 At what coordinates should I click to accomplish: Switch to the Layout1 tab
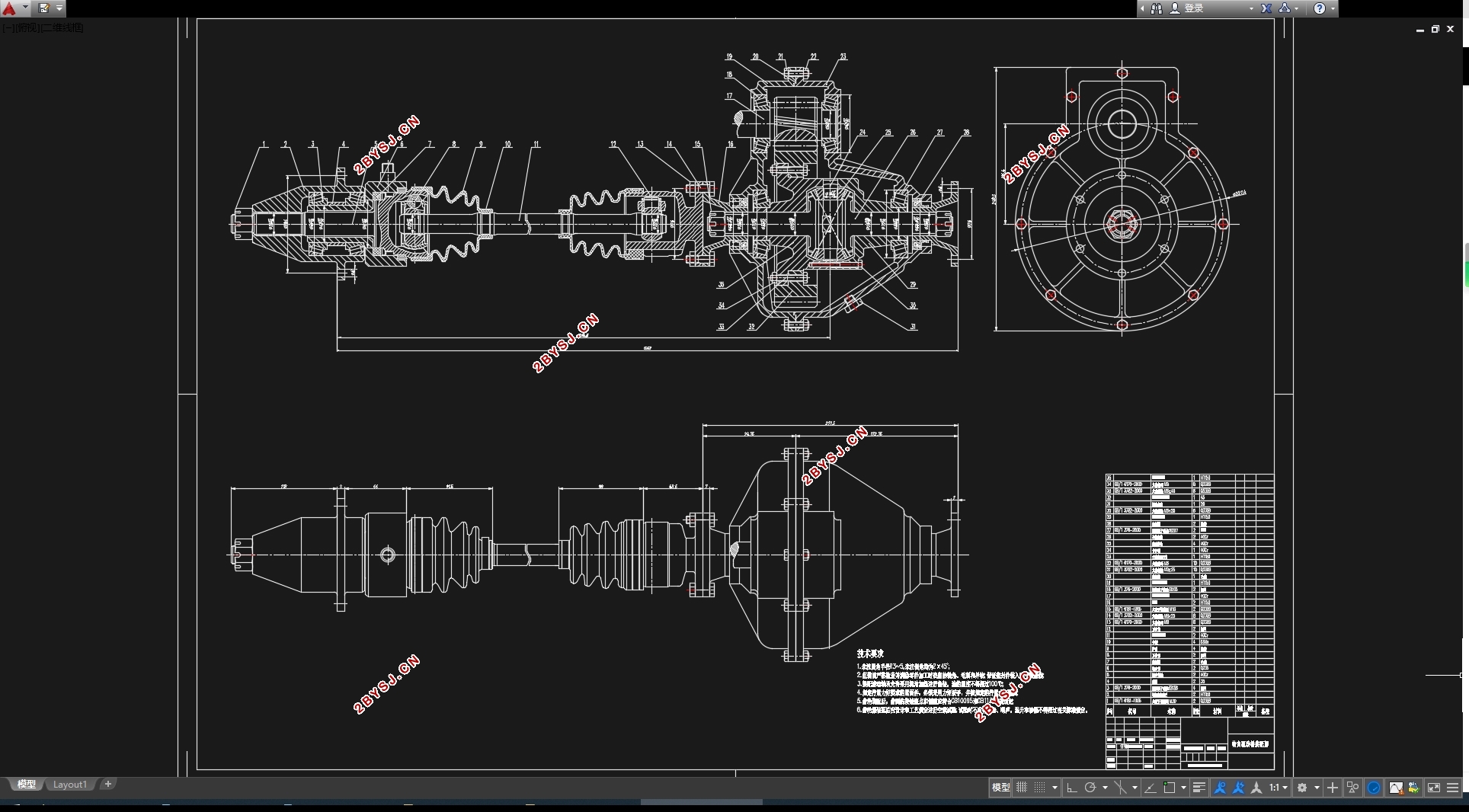(x=70, y=785)
